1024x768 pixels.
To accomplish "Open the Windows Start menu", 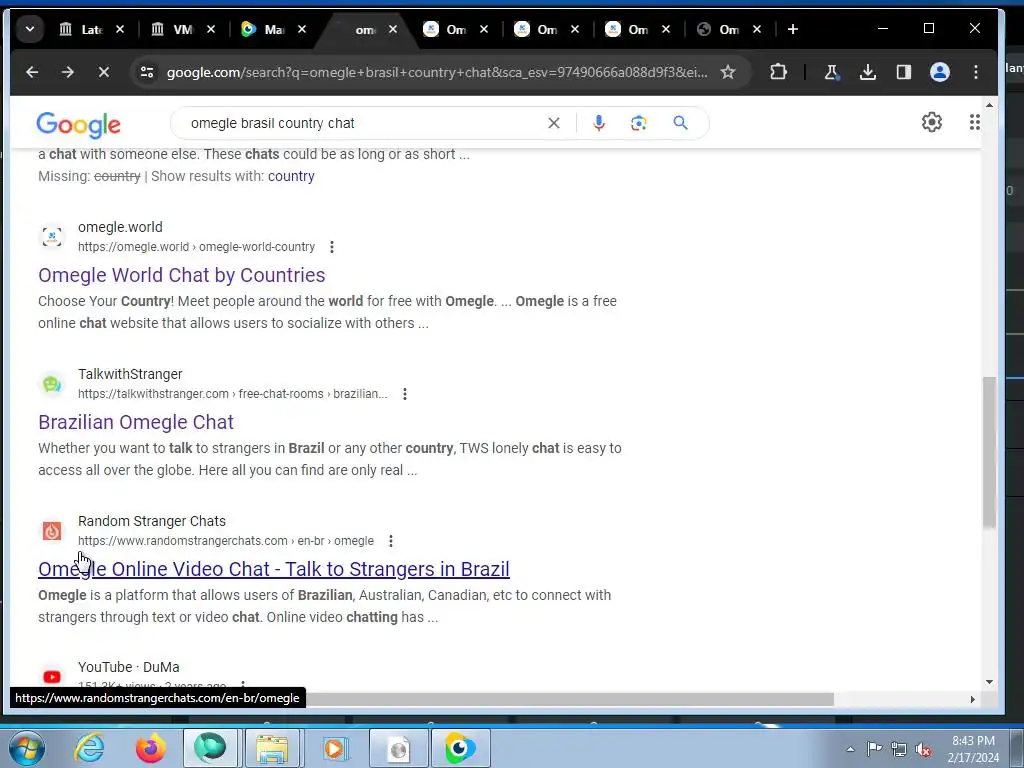I will point(26,748).
